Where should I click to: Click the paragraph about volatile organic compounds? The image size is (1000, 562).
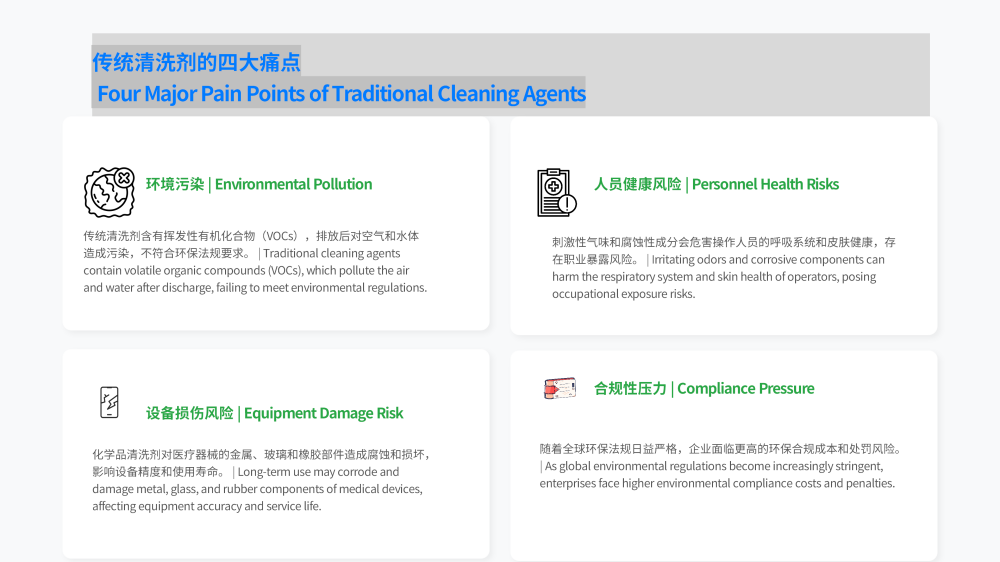click(255, 262)
